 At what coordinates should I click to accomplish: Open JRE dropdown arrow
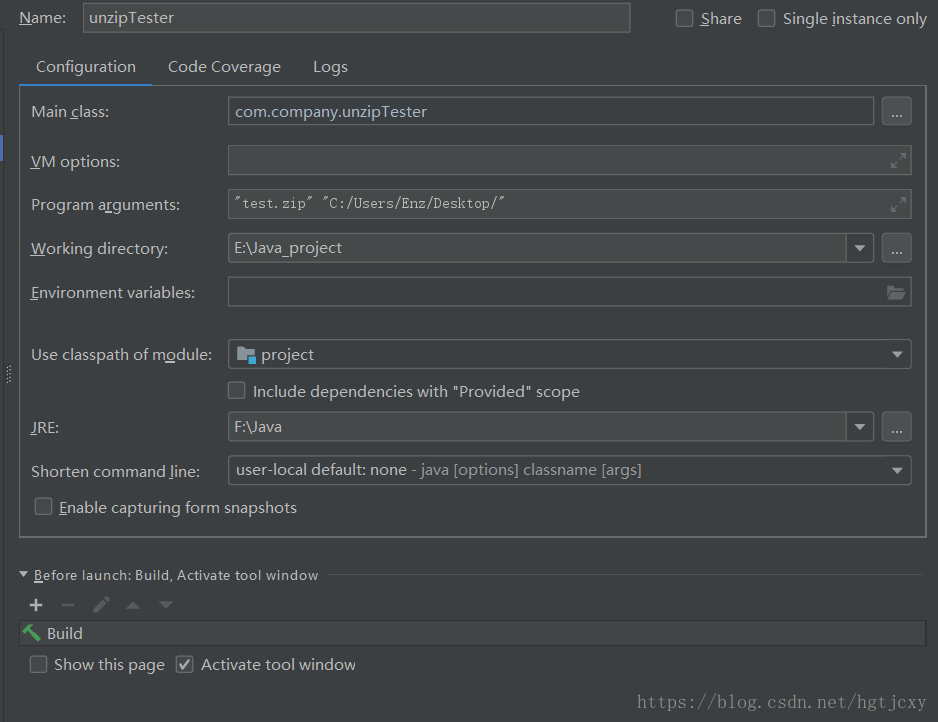pos(860,427)
